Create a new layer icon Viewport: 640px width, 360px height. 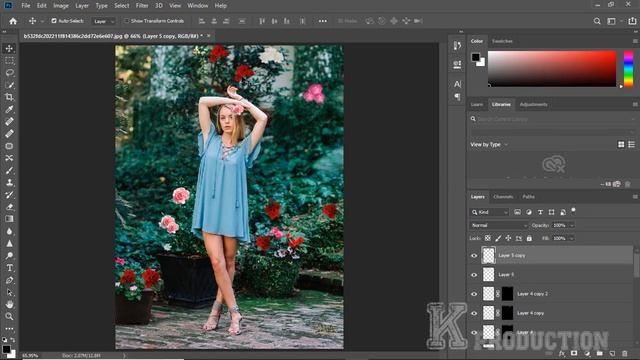(x=612, y=353)
